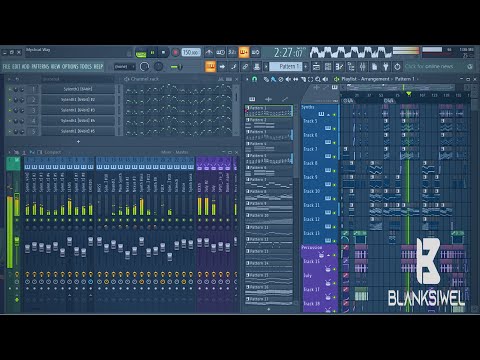This screenshot has height=360, width=480.
Task: Mute Track 5 via its green light
Action: coord(335,128)
